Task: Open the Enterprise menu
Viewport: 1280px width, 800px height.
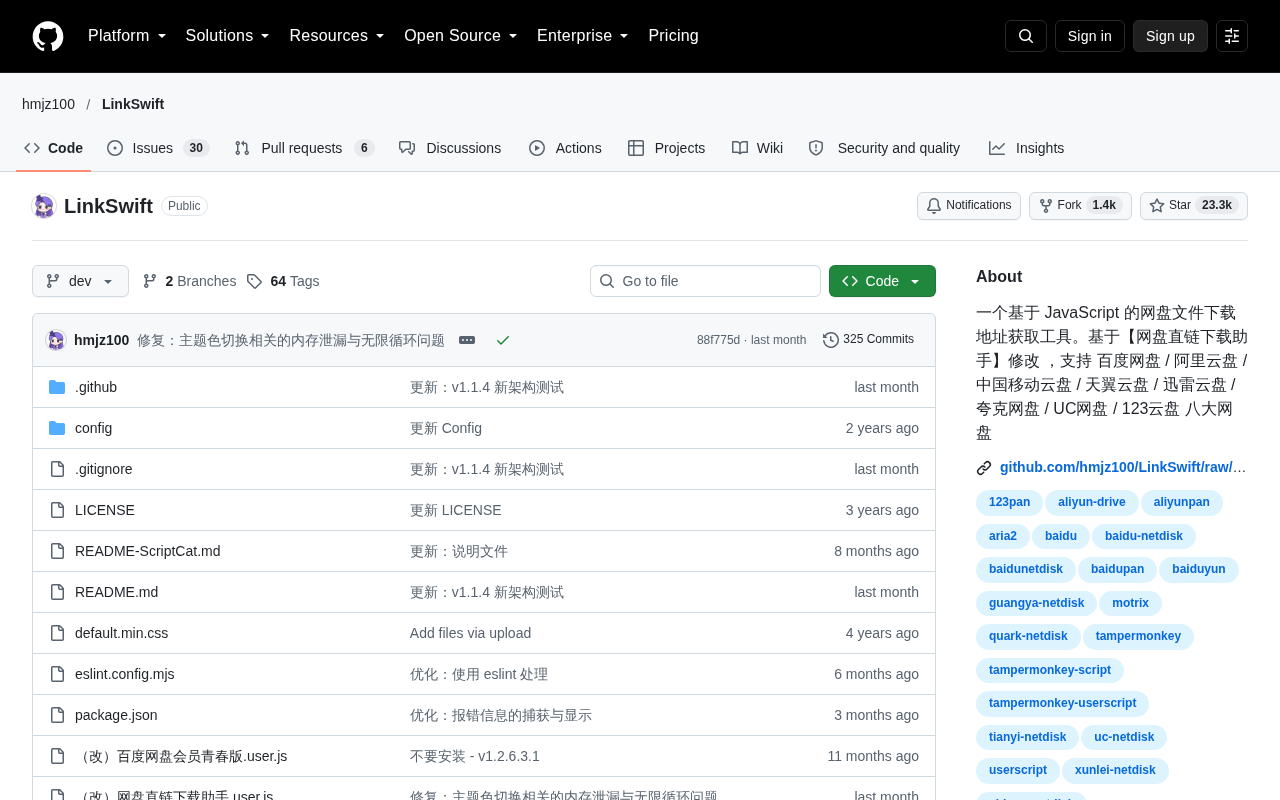Action: point(583,36)
